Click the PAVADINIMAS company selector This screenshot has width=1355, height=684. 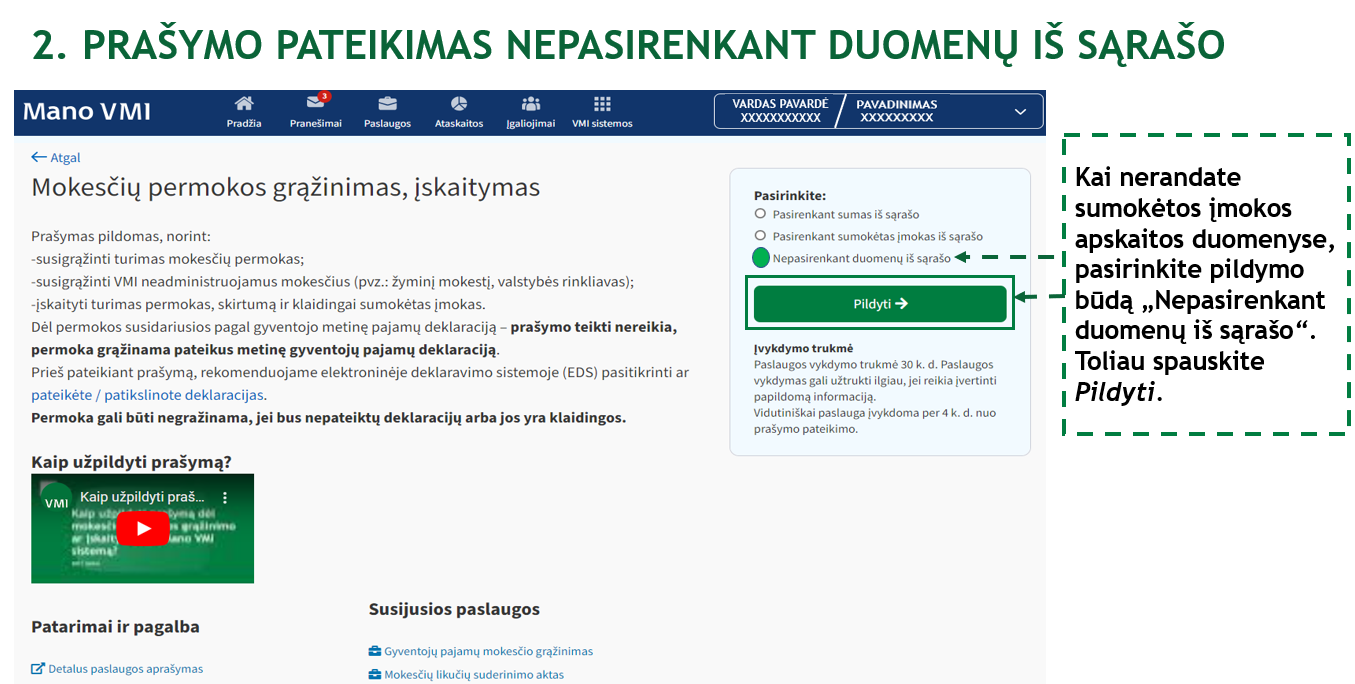[x=896, y=111]
